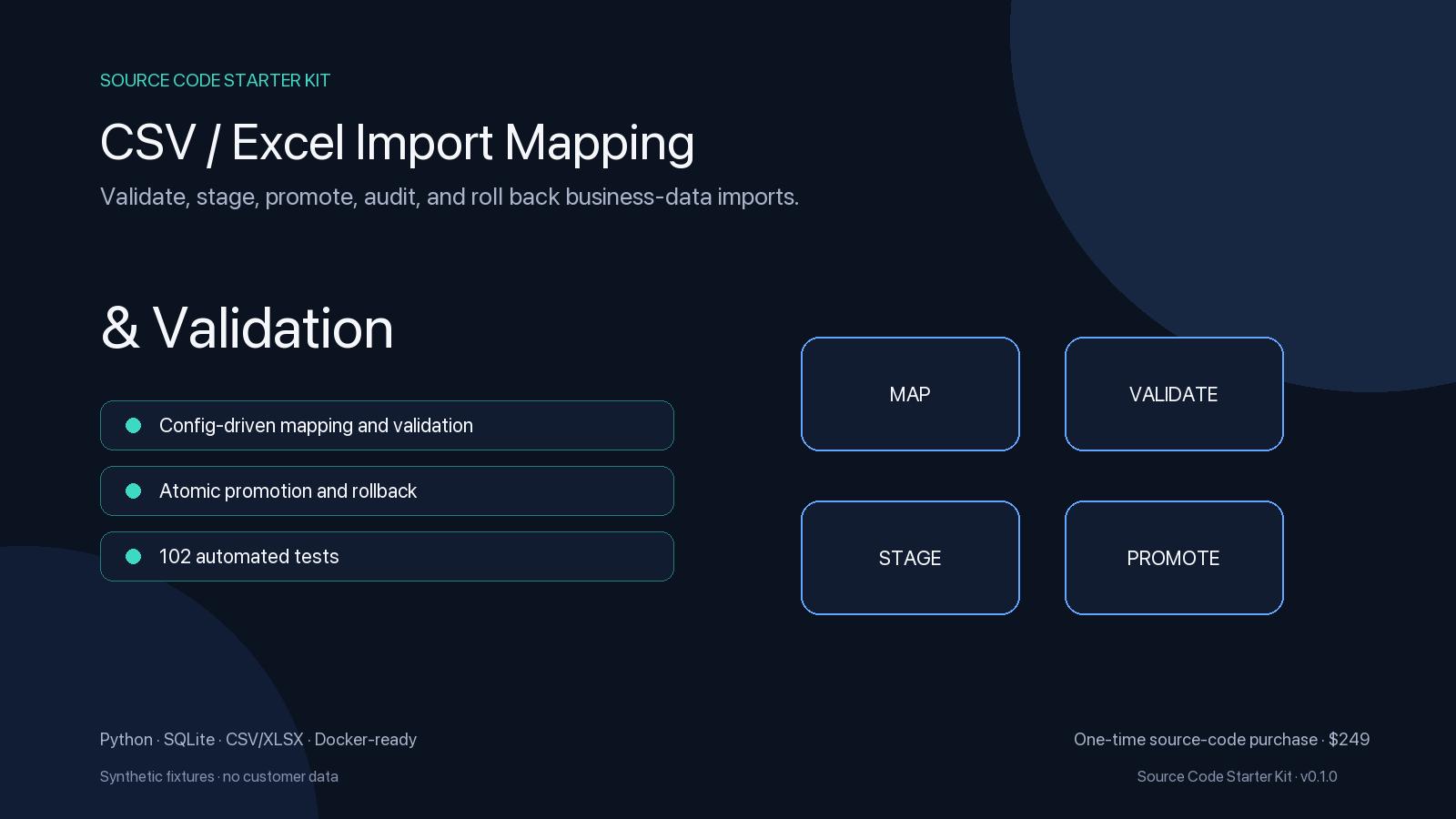This screenshot has width=1456, height=819.
Task: Click the PROMOTE box
Action: pyautogui.click(x=1174, y=558)
